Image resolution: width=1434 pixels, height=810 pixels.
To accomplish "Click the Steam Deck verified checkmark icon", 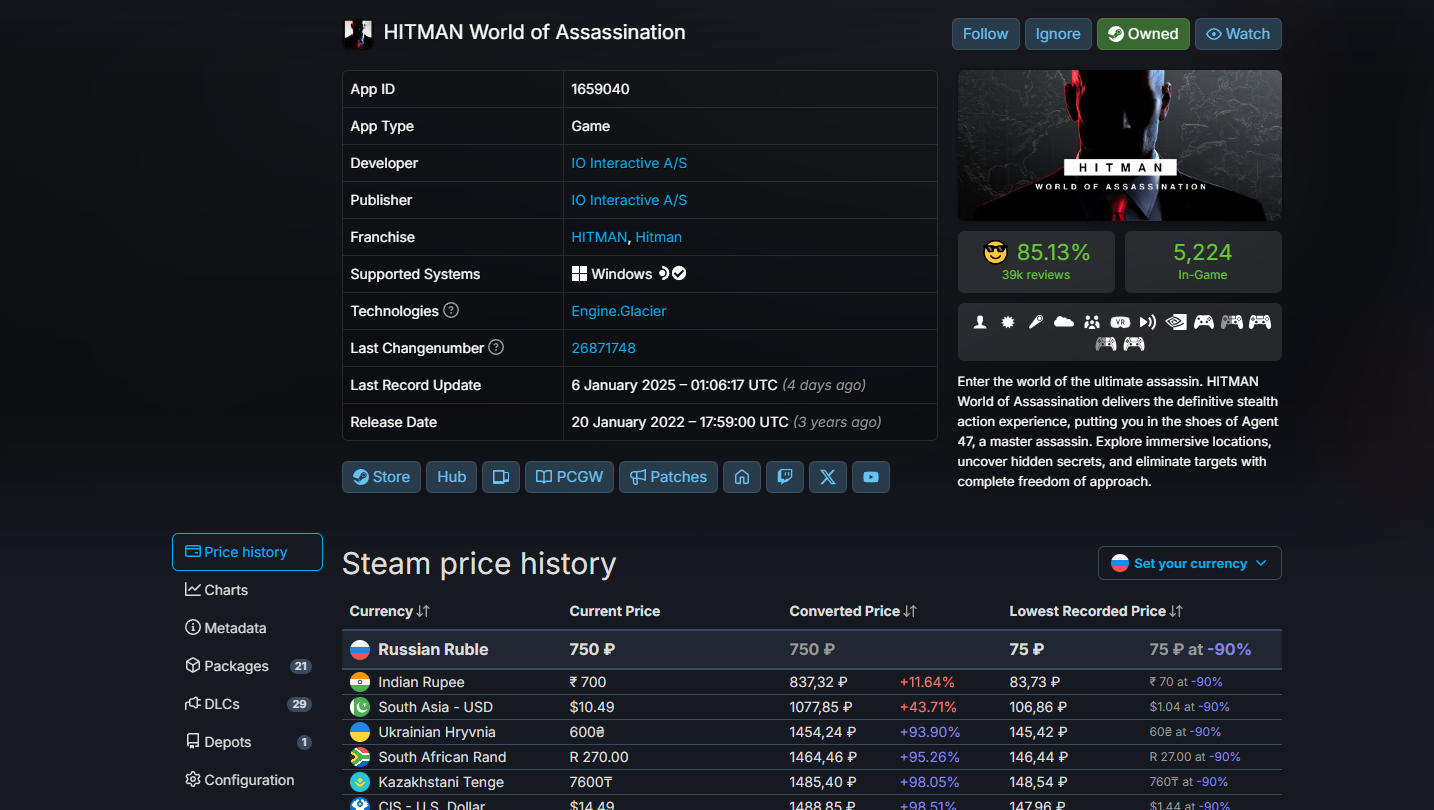I will (x=679, y=273).
